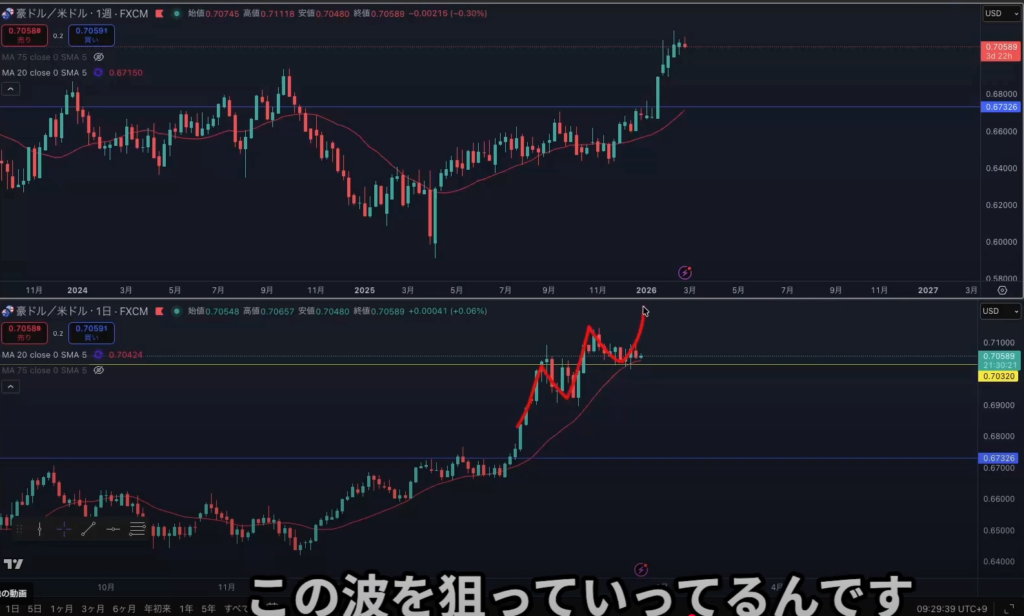The image size is (1024, 616).
Task: Click the blue 0.67326 price label on daily axis
Action: coord(999,459)
